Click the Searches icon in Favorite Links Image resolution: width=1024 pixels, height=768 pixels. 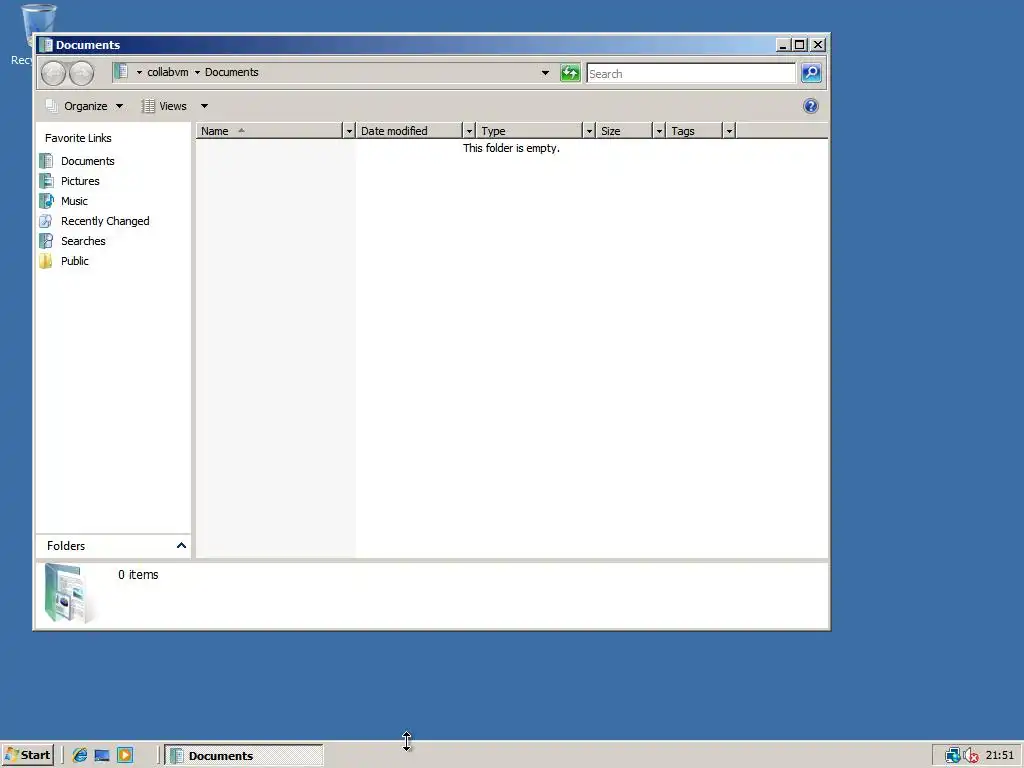pos(46,241)
